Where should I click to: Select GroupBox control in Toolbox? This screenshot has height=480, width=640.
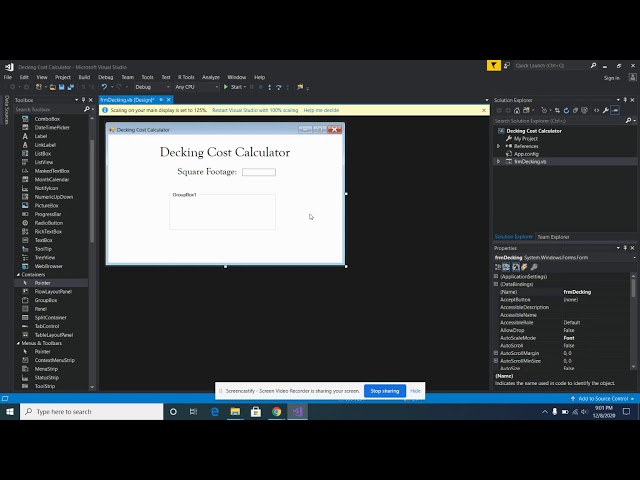click(x=46, y=300)
